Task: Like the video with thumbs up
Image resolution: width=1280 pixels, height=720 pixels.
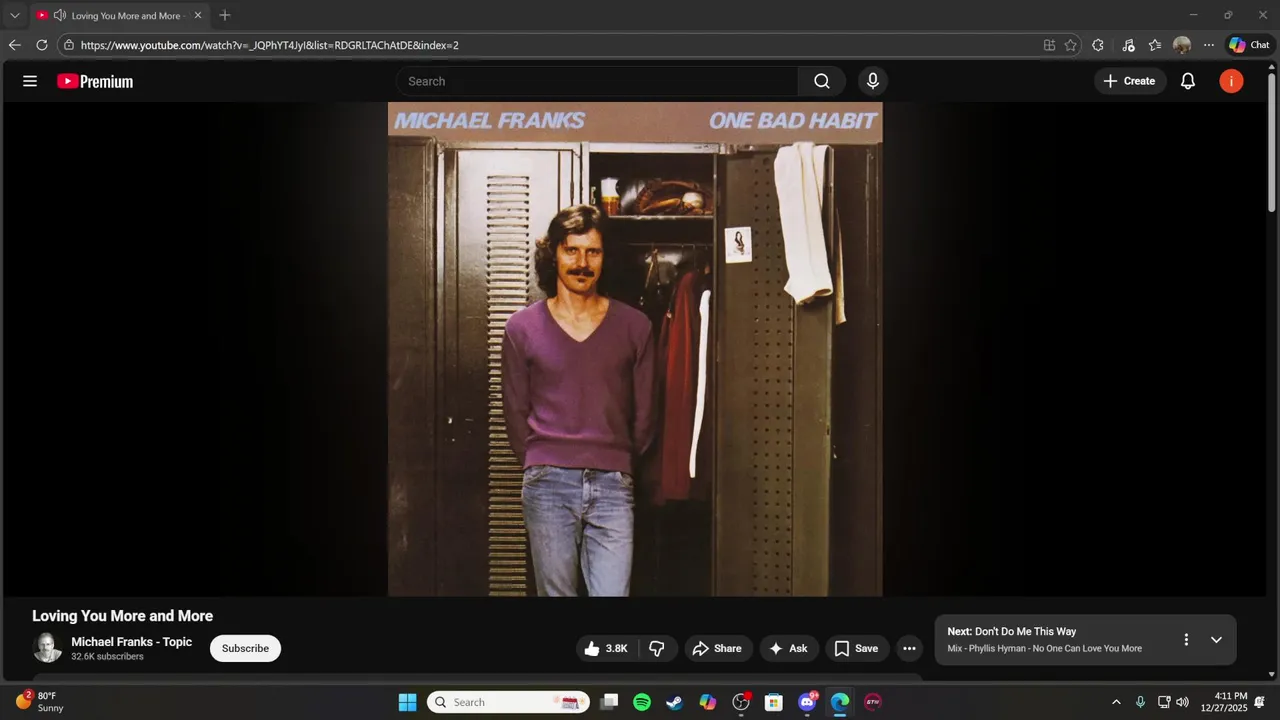Action: 607,648
